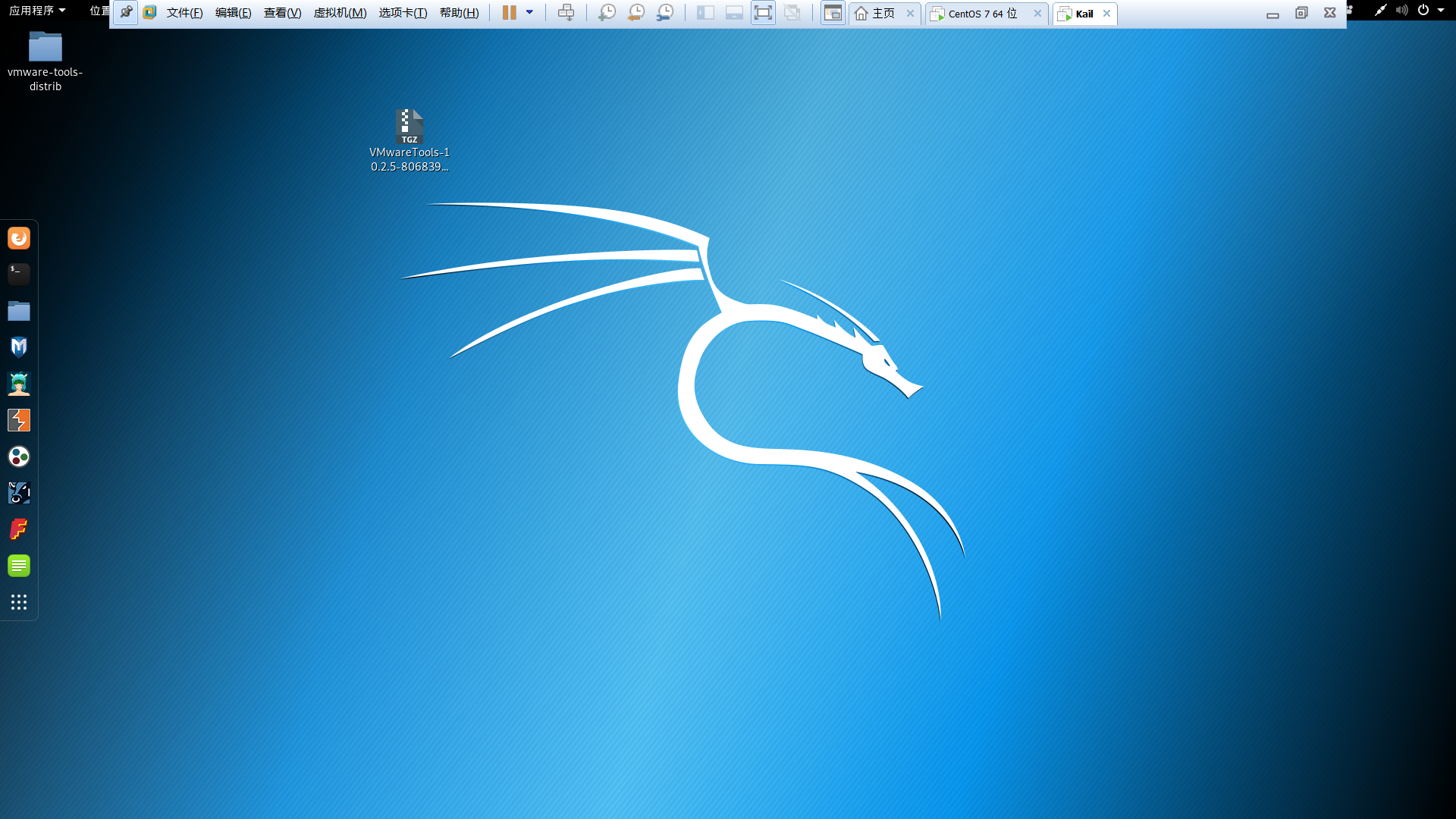Image resolution: width=1456 pixels, height=819 pixels.
Task: Open the green notes app in dock
Action: [x=19, y=566]
